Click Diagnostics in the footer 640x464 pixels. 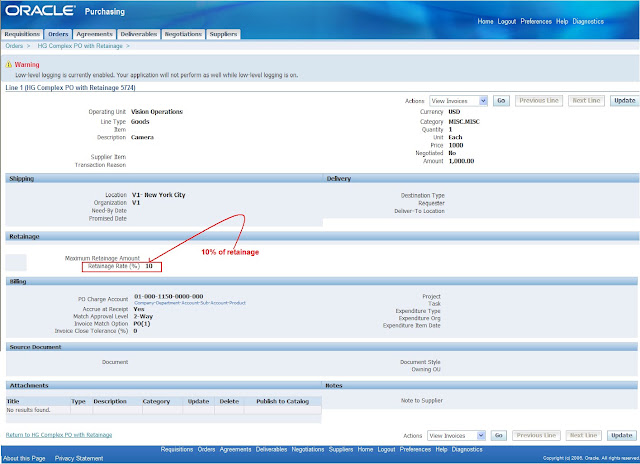[467, 449]
